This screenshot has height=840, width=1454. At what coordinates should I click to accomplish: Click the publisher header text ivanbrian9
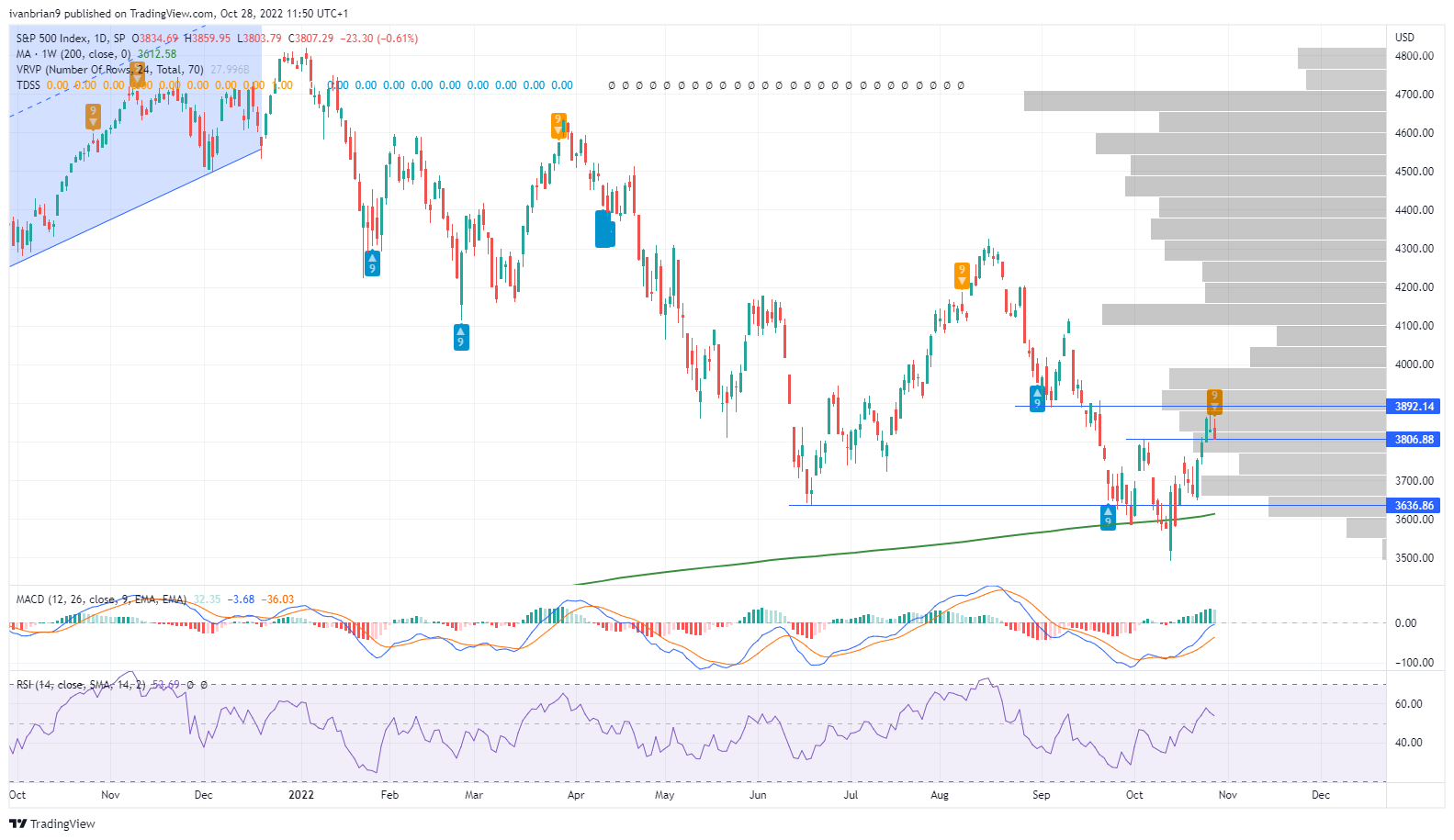point(35,14)
